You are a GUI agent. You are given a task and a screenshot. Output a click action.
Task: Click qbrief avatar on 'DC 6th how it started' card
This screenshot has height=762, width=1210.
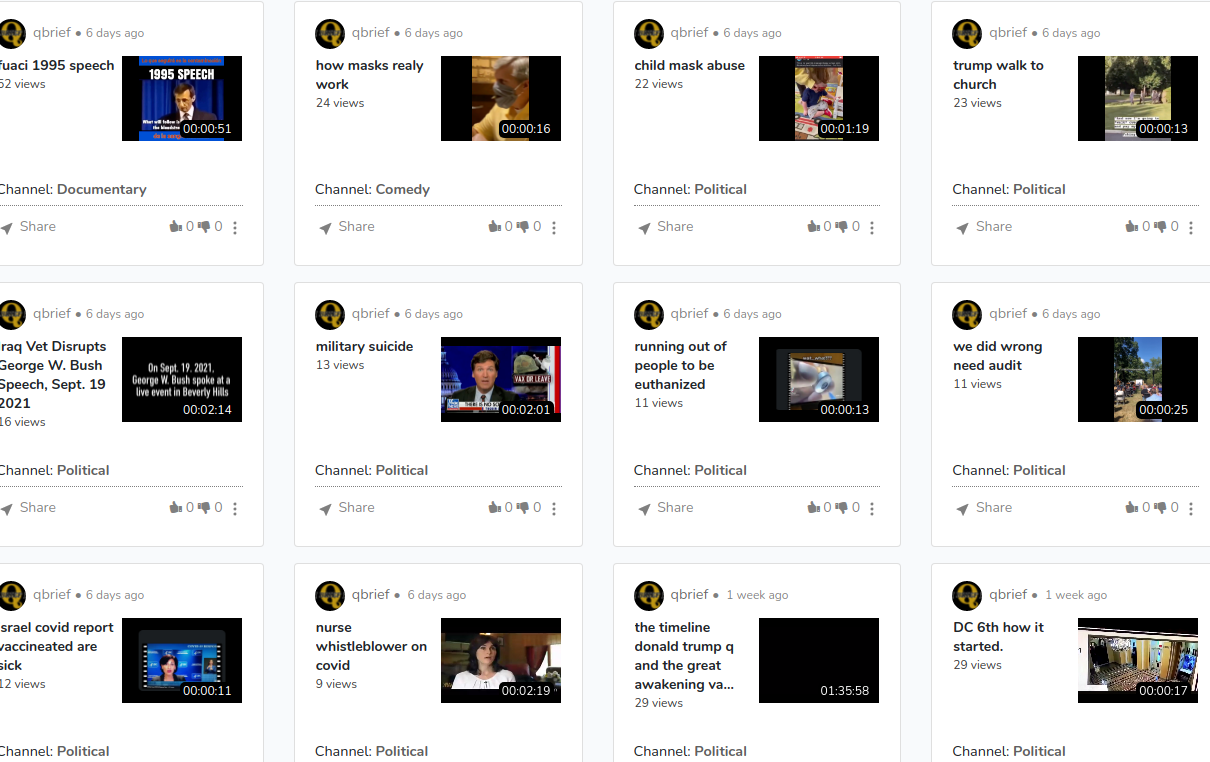[x=967, y=596]
